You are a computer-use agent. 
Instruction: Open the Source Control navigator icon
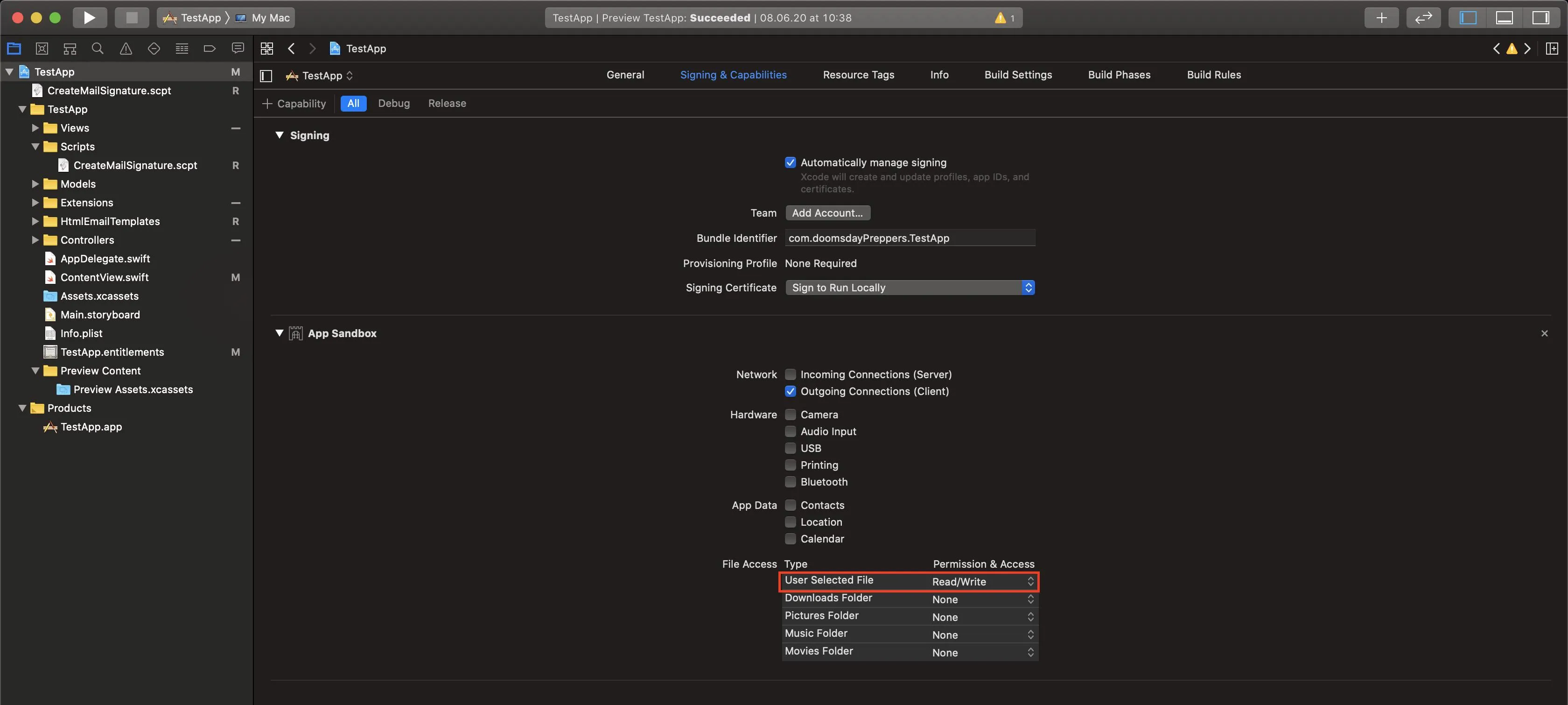[42, 49]
